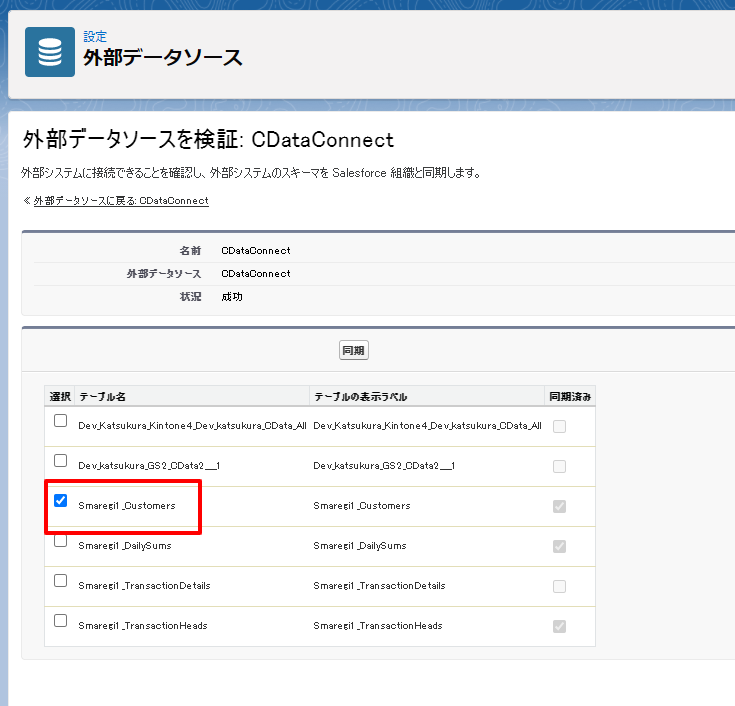Click display label Smaregi1_TransactionDetails
The width and height of the screenshot is (735, 706).
(x=379, y=586)
